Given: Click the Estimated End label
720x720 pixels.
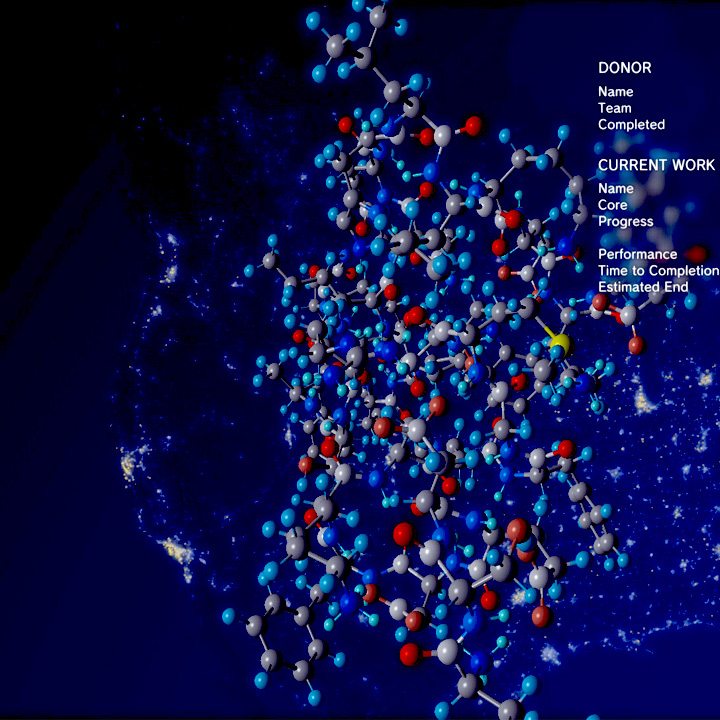Looking at the screenshot, I should [643, 287].
